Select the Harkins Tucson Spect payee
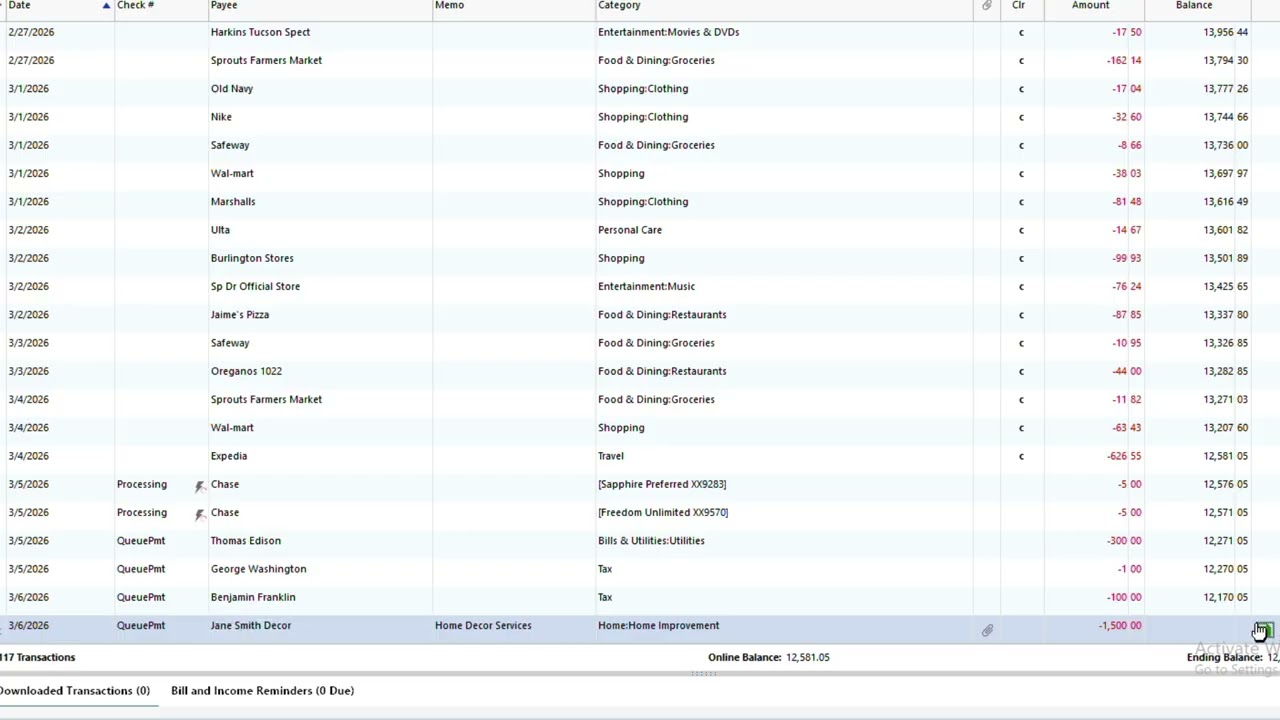Viewport: 1280px width, 720px height. 260,32
